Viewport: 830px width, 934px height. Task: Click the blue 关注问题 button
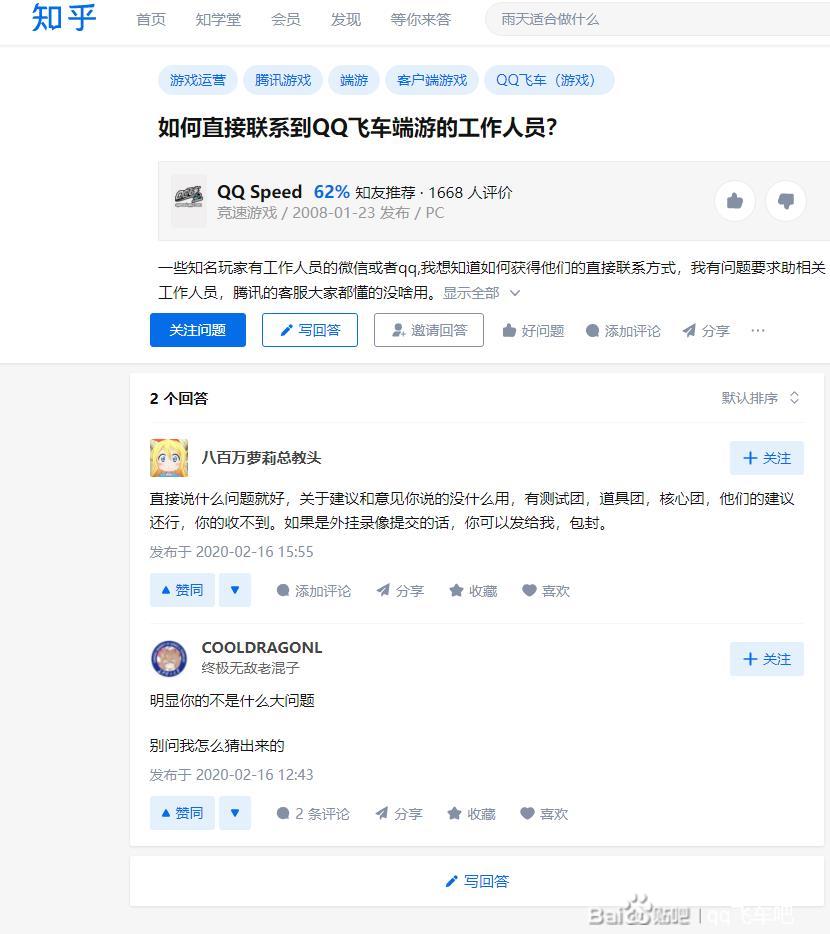click(198, 330)
